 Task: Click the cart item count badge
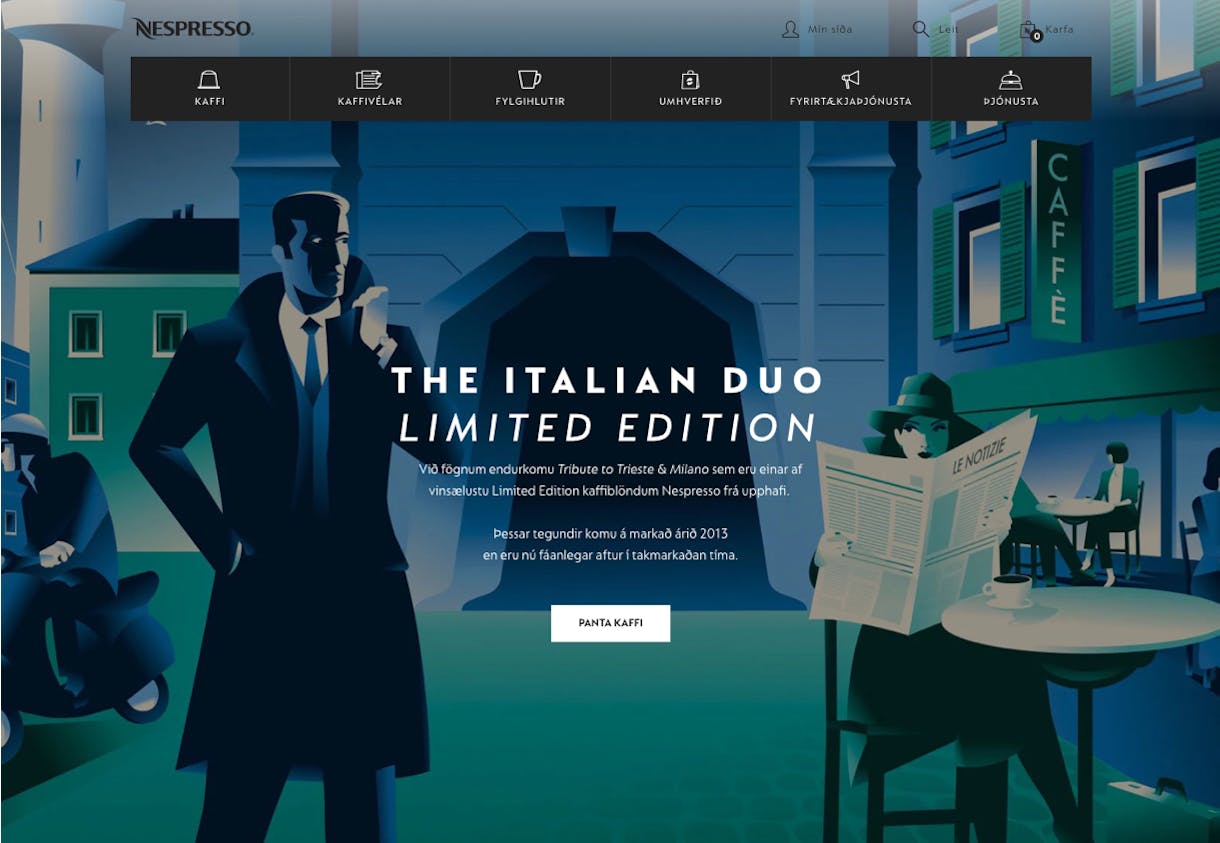[1036, 37]
